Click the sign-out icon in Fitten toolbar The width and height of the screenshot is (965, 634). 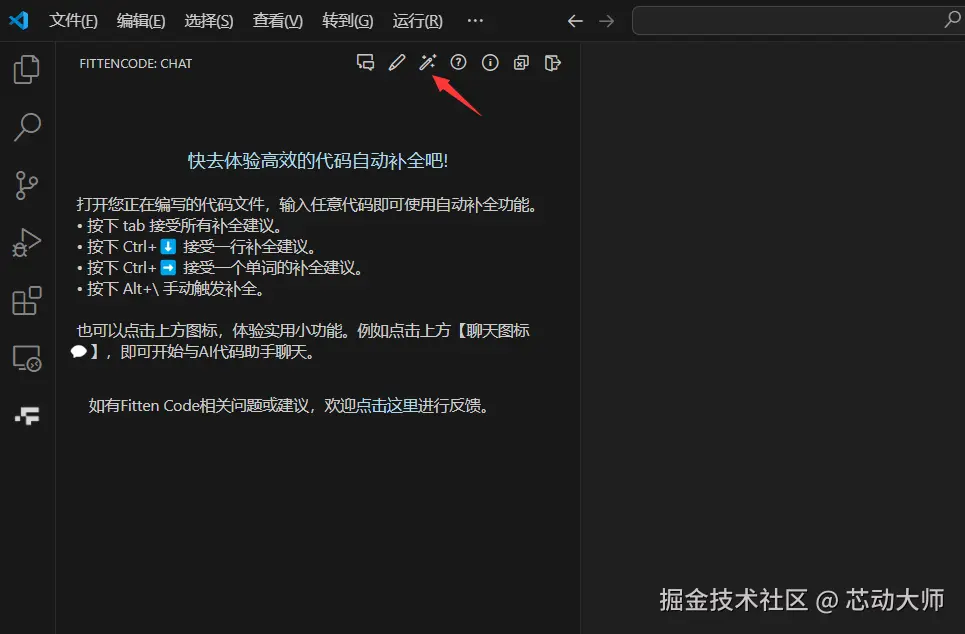coord(553,62)
